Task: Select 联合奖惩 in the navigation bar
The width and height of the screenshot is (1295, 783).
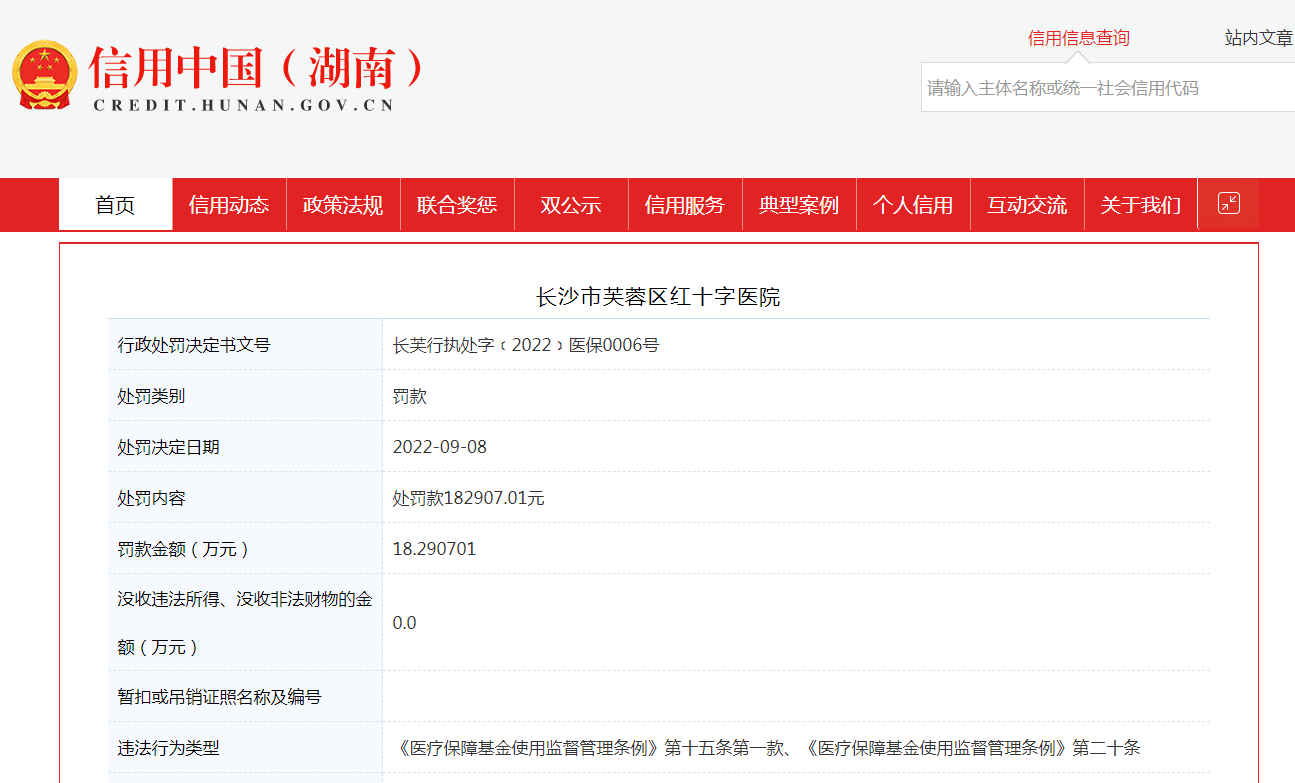Action: tap(457, 205)
